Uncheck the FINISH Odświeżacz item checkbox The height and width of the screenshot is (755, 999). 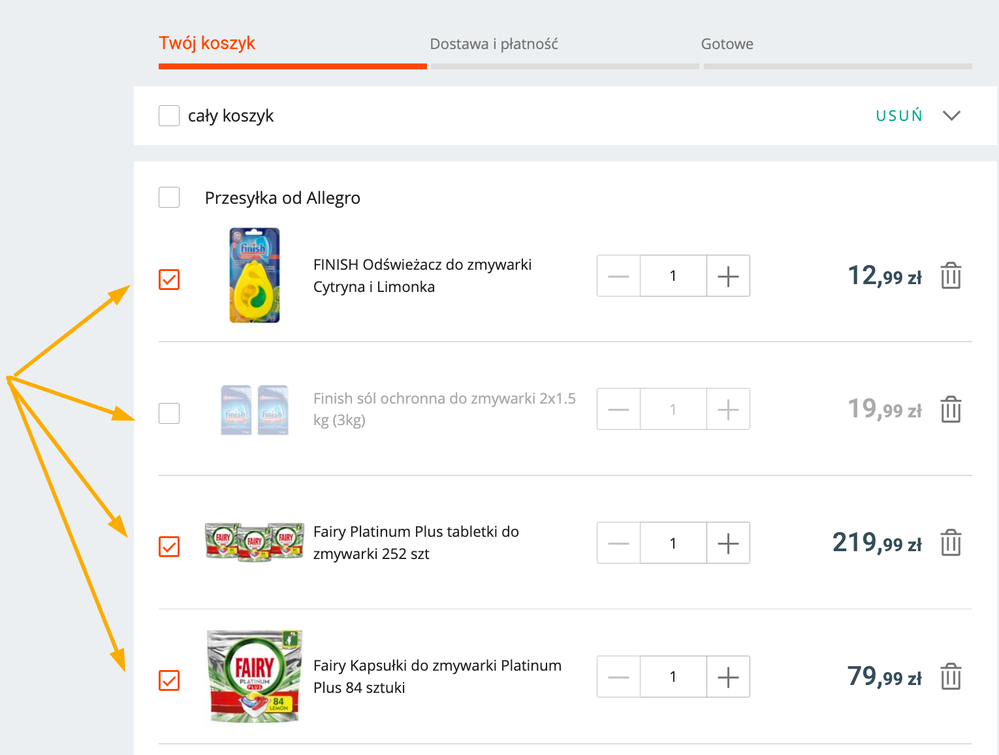point(169,280)
